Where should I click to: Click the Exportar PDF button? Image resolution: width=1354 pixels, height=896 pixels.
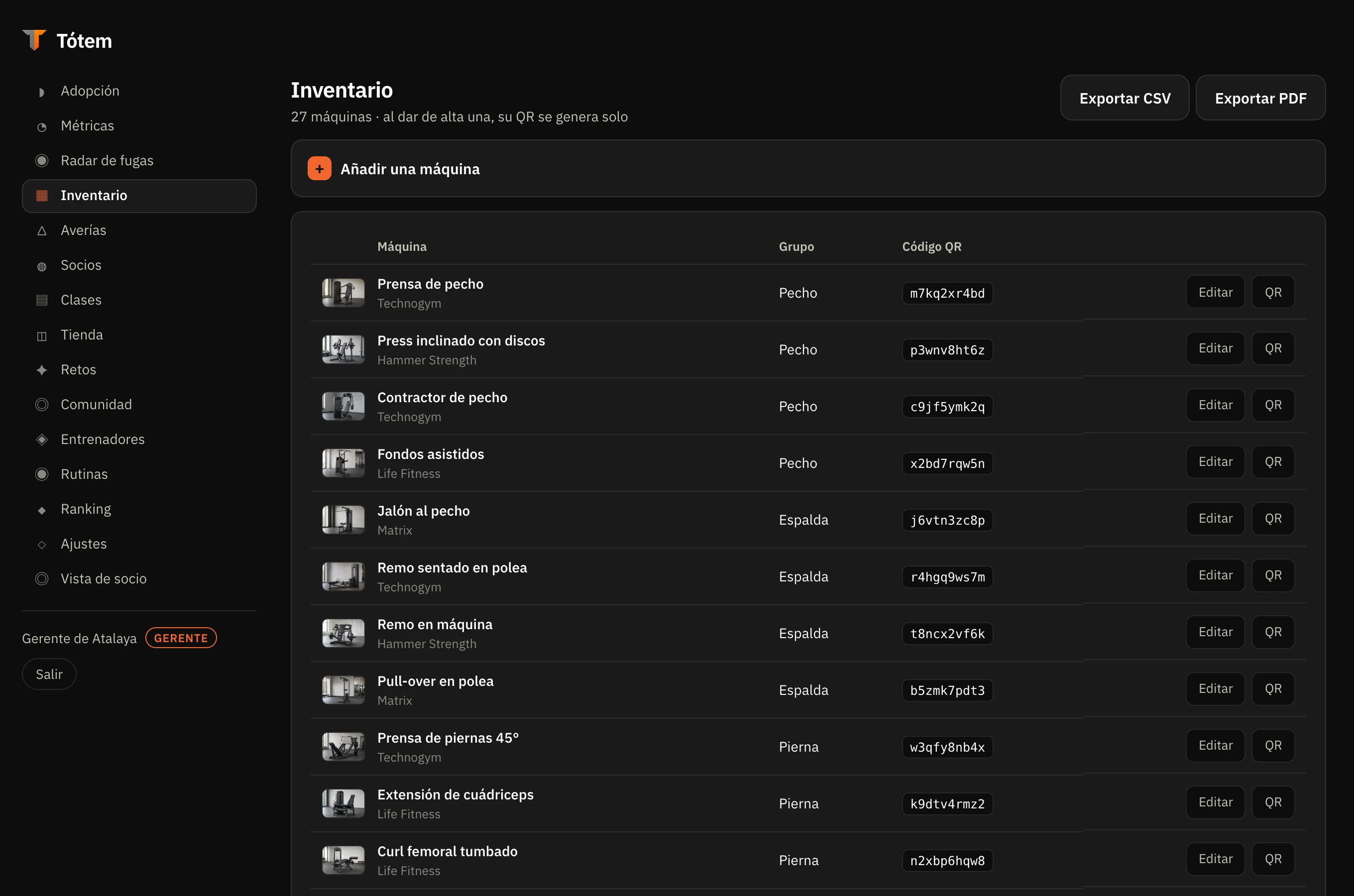1260,98
